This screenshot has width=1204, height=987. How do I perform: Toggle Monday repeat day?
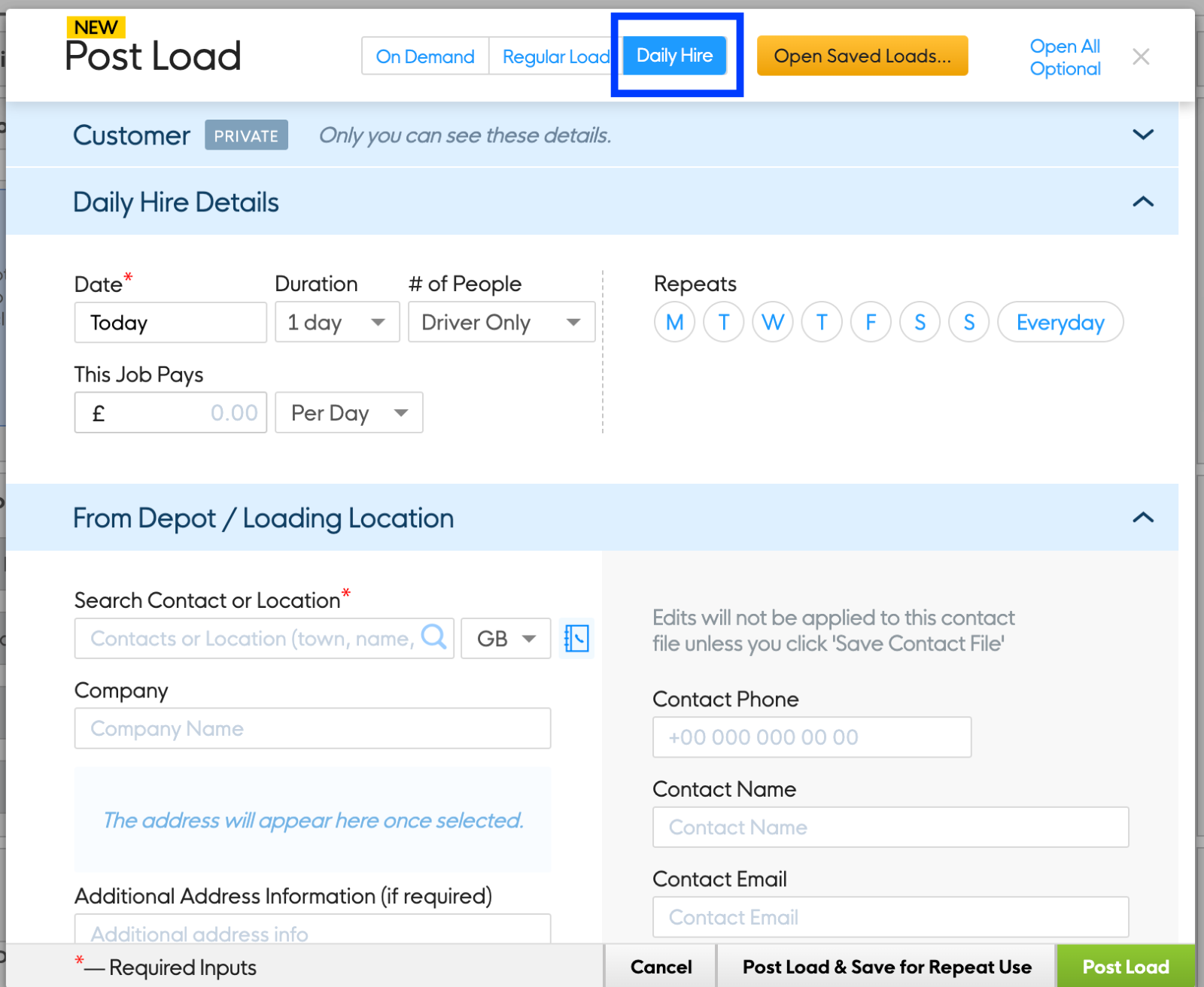[x=674, y=323]
